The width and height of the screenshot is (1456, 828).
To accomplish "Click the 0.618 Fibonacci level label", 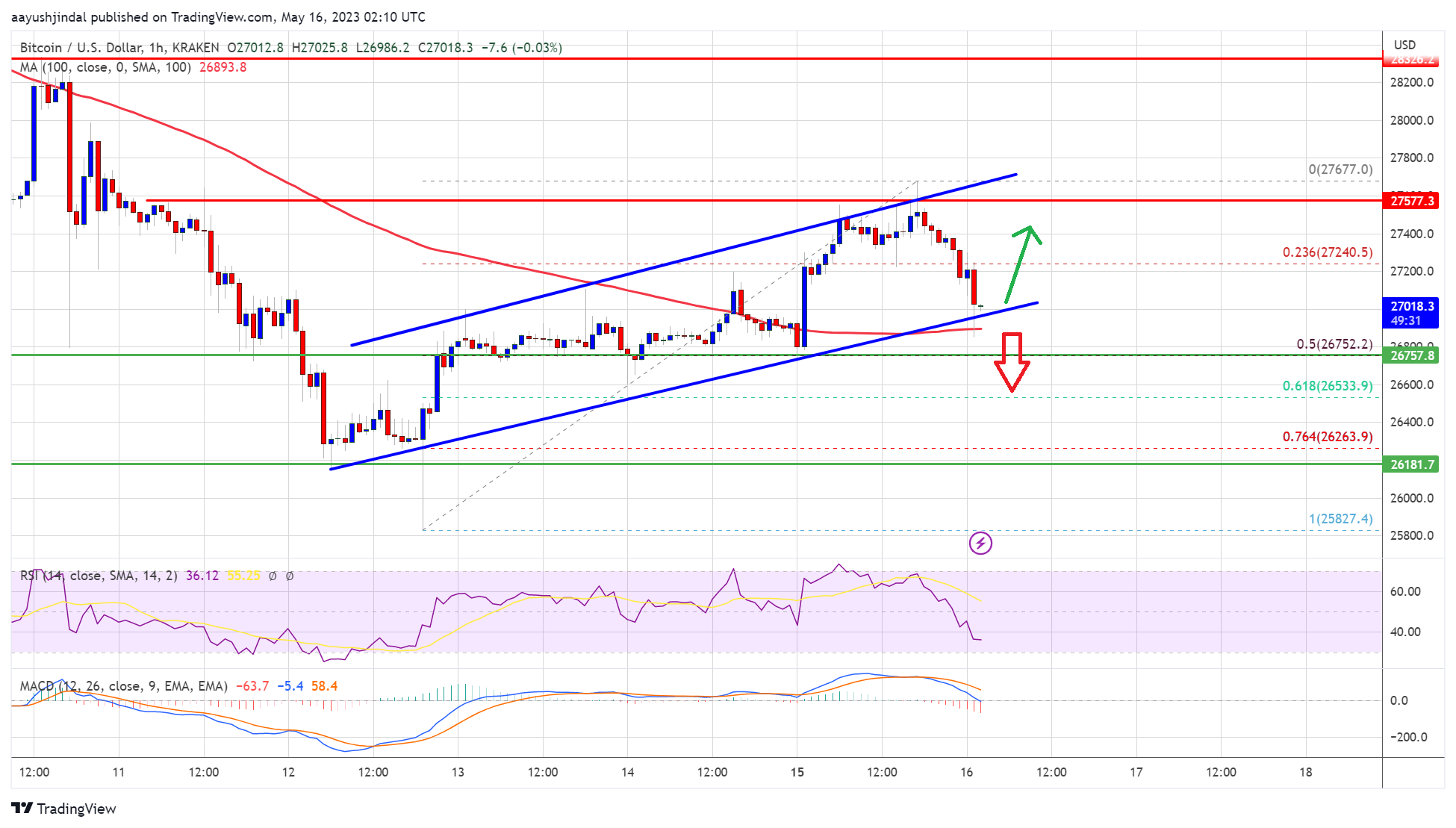I will coord(1327,386).
